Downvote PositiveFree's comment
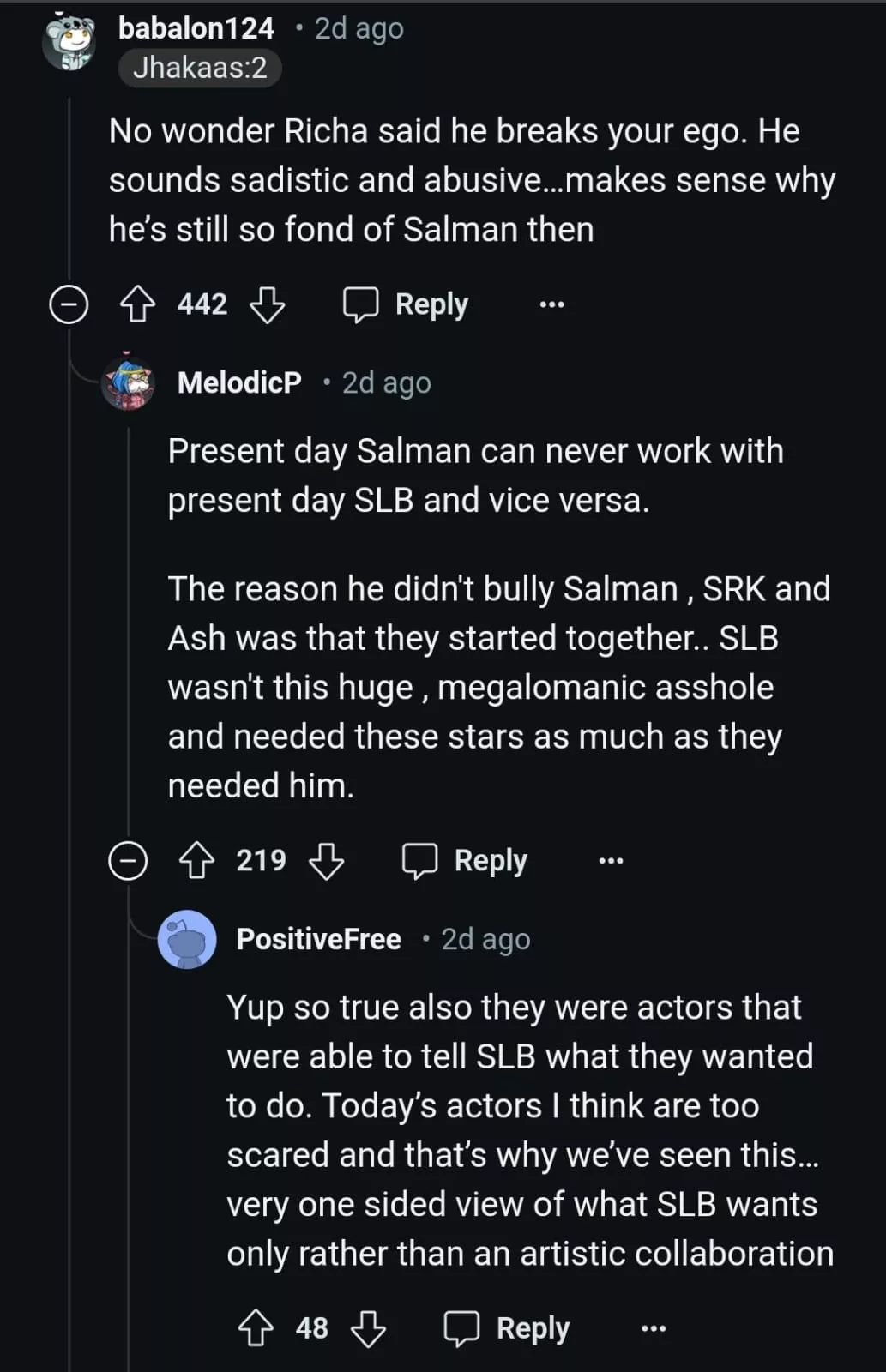Image resolution: width=886 pixels, height=1372 pixels. click(368, 1328)
